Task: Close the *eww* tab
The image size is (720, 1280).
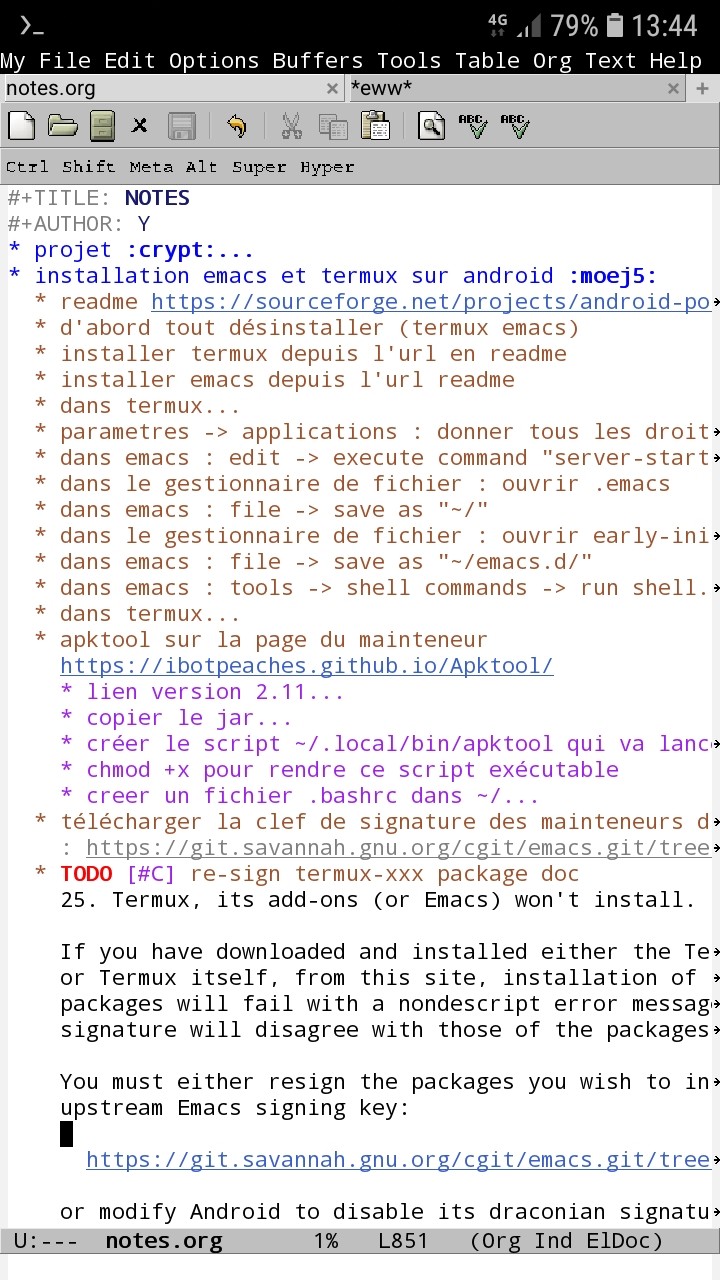Action: pos(675,89)
